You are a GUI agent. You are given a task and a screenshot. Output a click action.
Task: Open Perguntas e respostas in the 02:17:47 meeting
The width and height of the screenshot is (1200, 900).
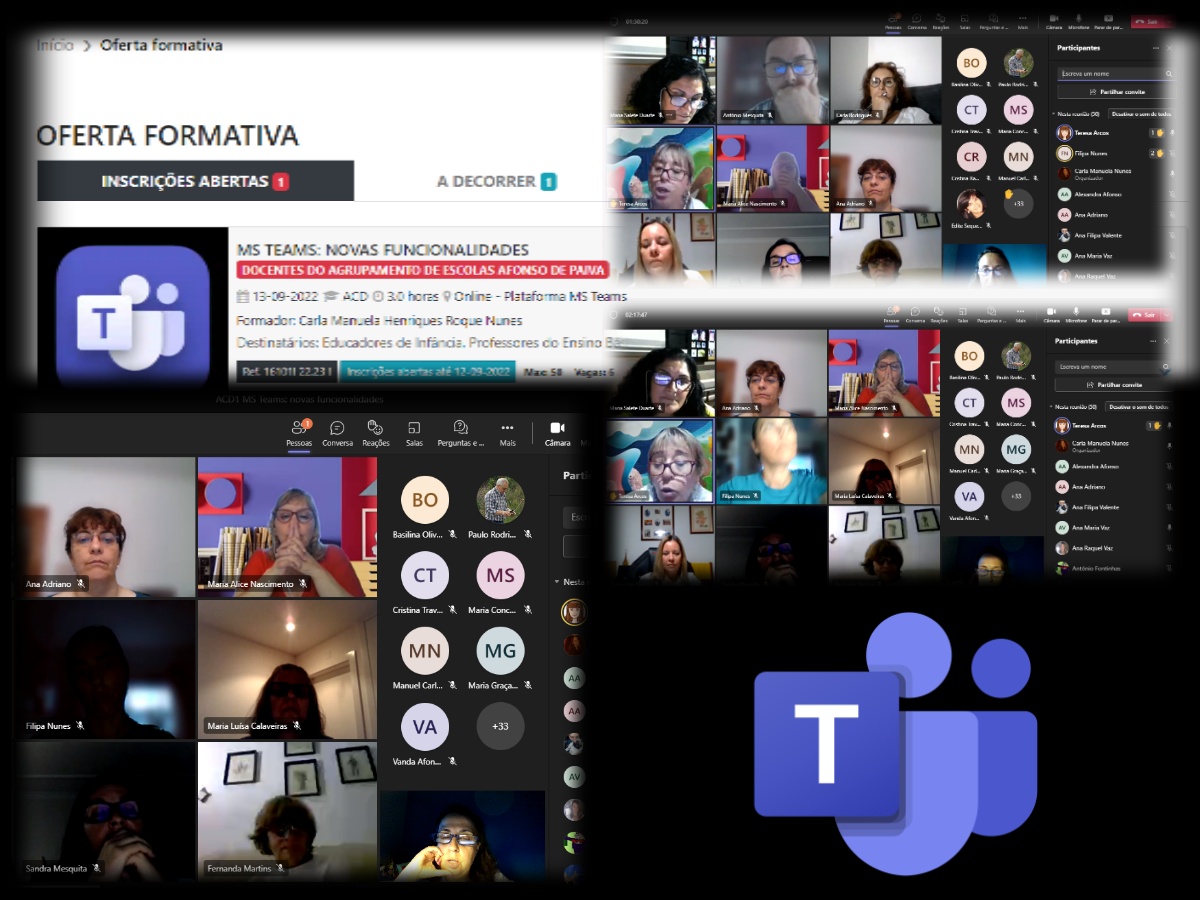[992, 316]
